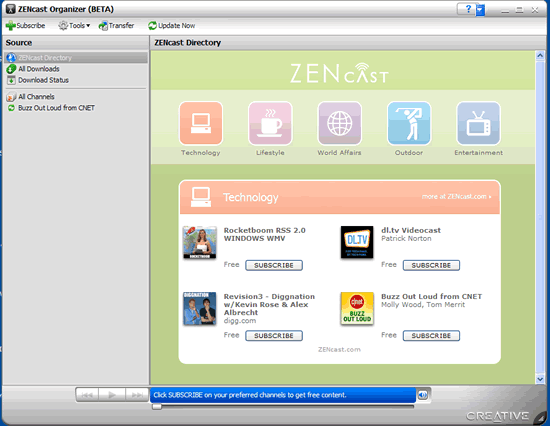
Task: Click the Technology category icon
Action: 201,123
